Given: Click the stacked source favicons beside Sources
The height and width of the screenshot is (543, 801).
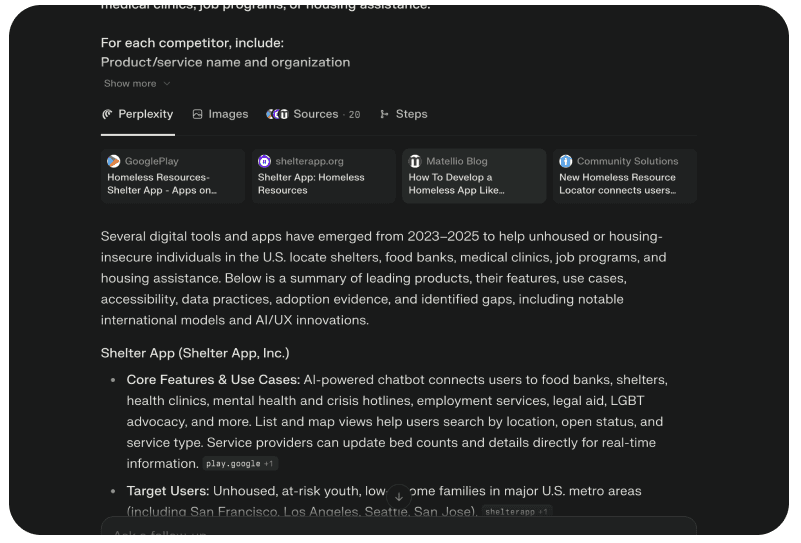Looking at the screenshot, I should (x=277, y=114).
